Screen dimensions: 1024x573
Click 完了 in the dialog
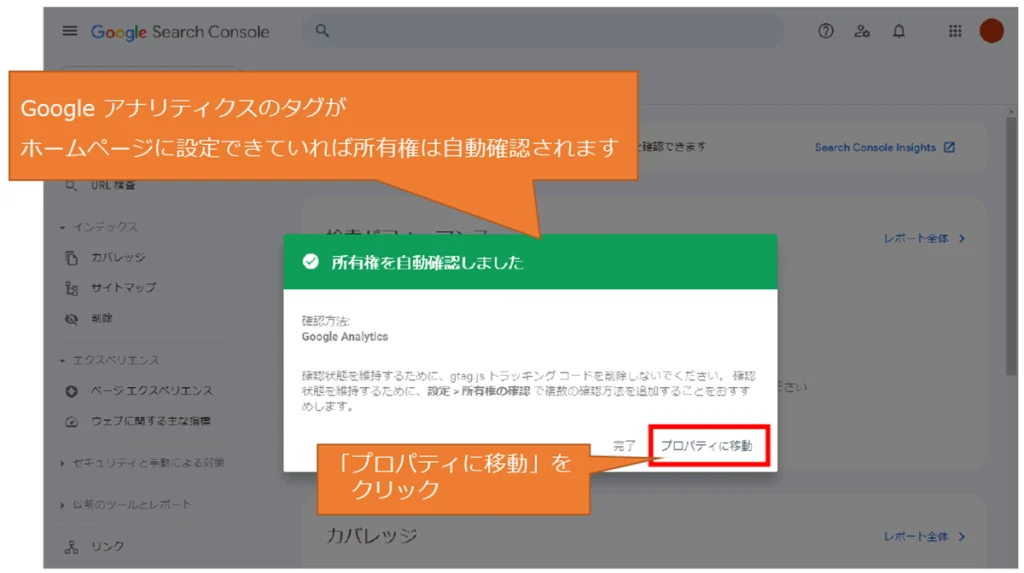[625, 445]
